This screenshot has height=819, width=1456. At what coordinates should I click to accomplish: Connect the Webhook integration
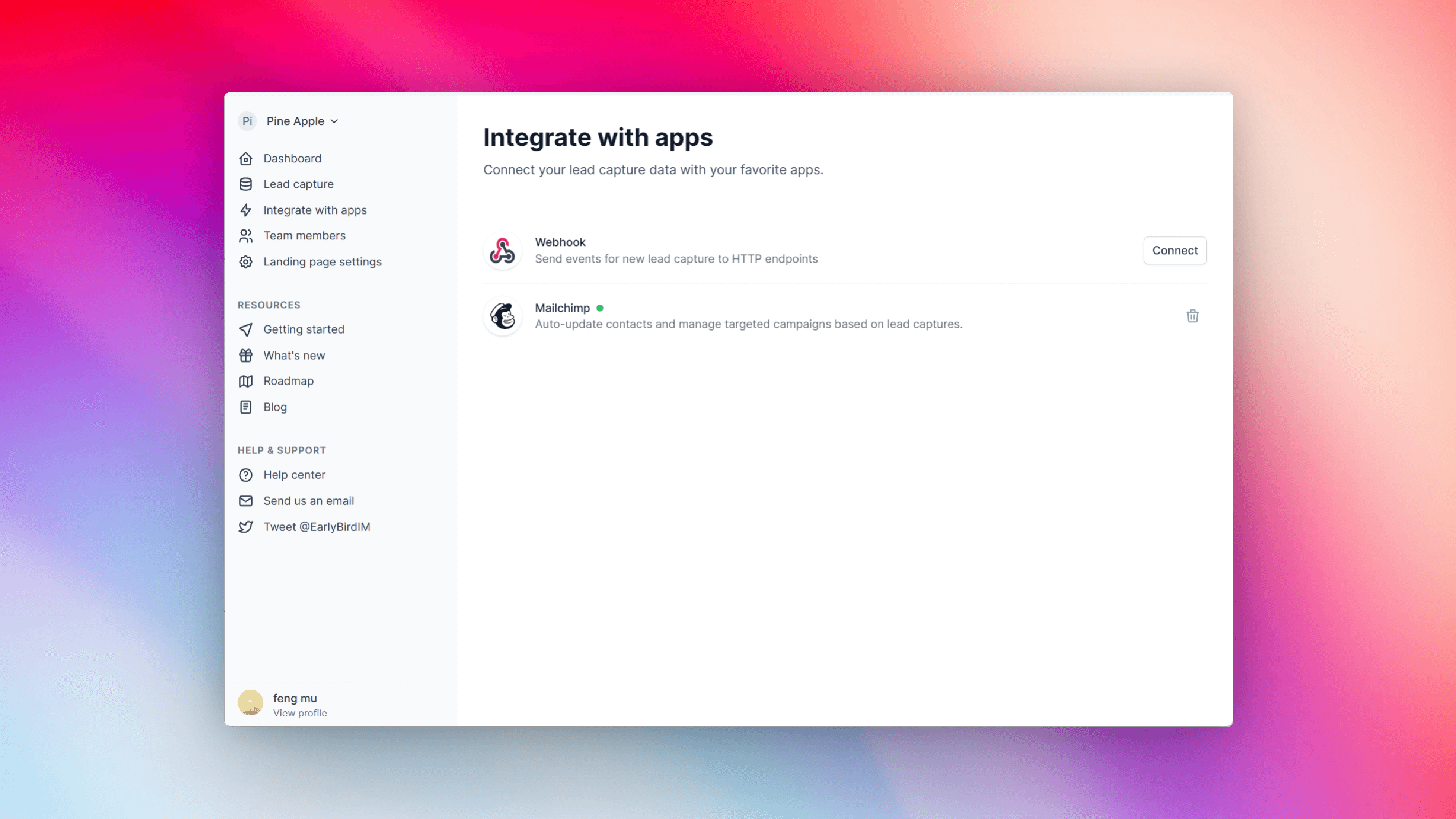pos(1174,250)
